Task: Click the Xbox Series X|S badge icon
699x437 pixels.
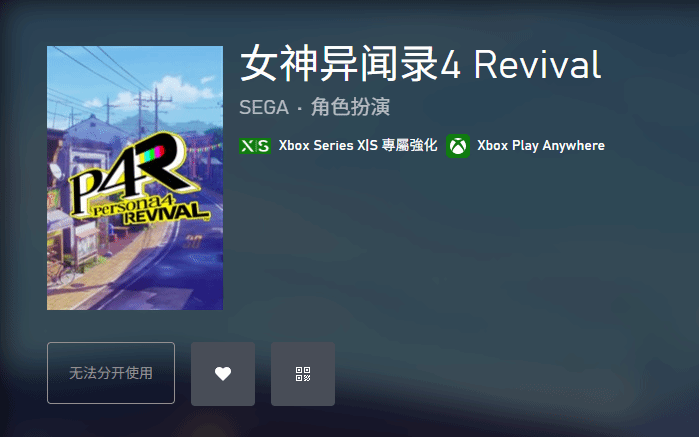Action: point(255,146)
